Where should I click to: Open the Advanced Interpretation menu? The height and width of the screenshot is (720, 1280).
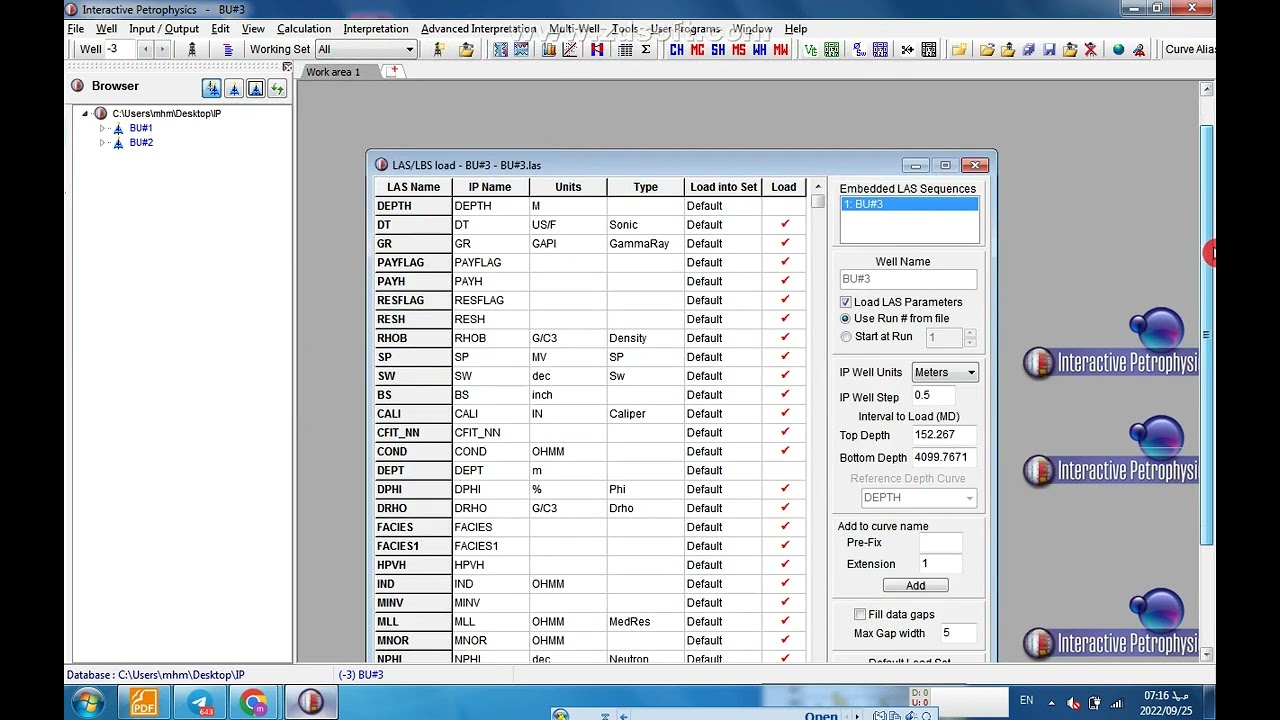tap(479, 29)
